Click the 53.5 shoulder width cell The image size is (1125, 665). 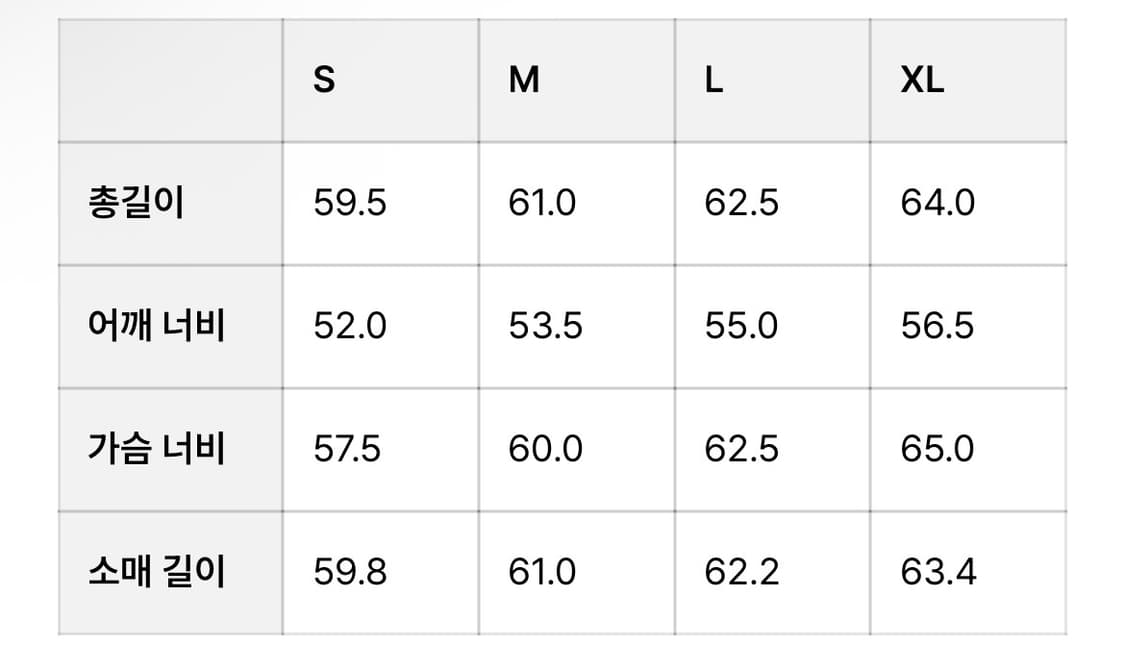click(x=576, y=327)
